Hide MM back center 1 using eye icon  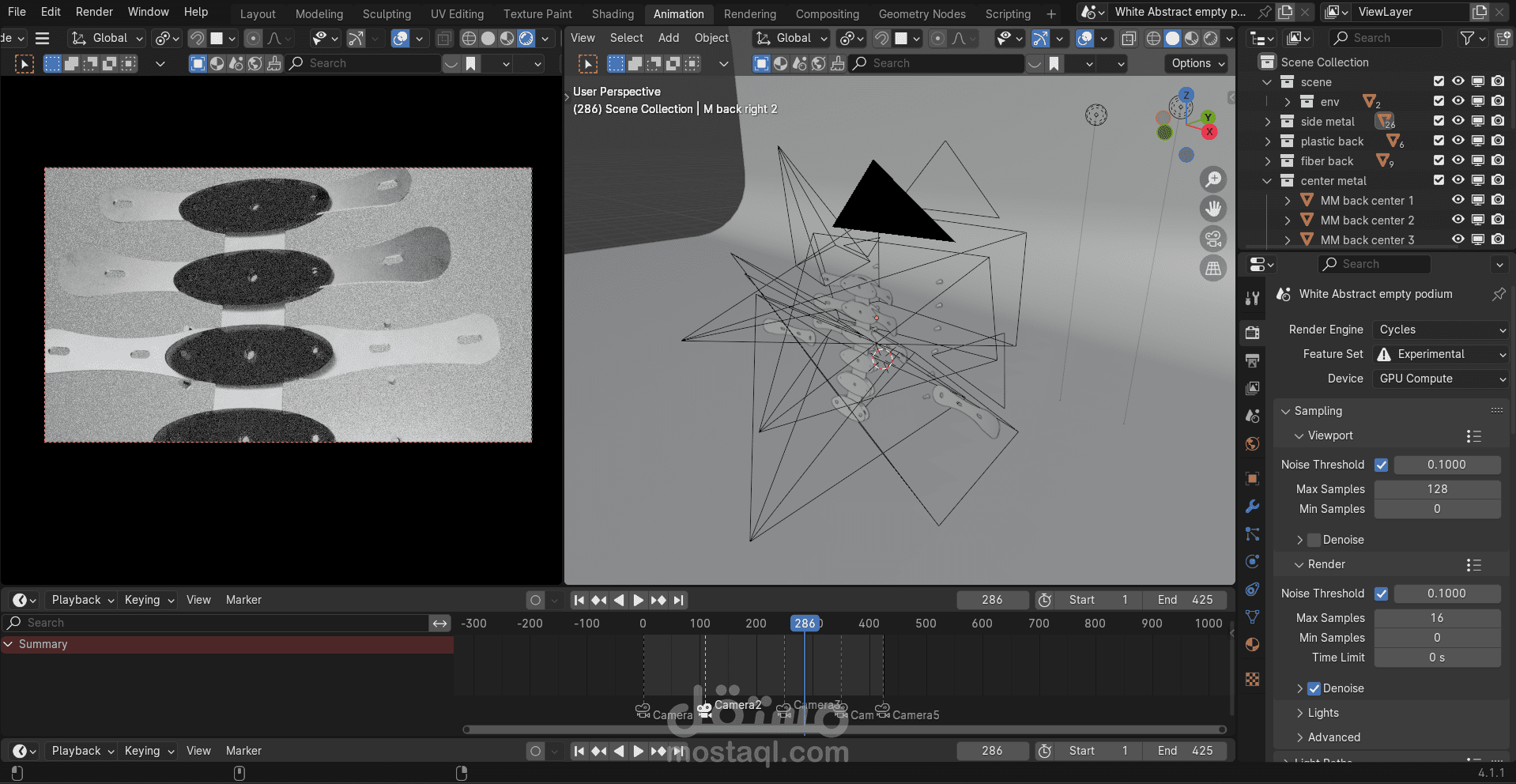[1458, 200]
